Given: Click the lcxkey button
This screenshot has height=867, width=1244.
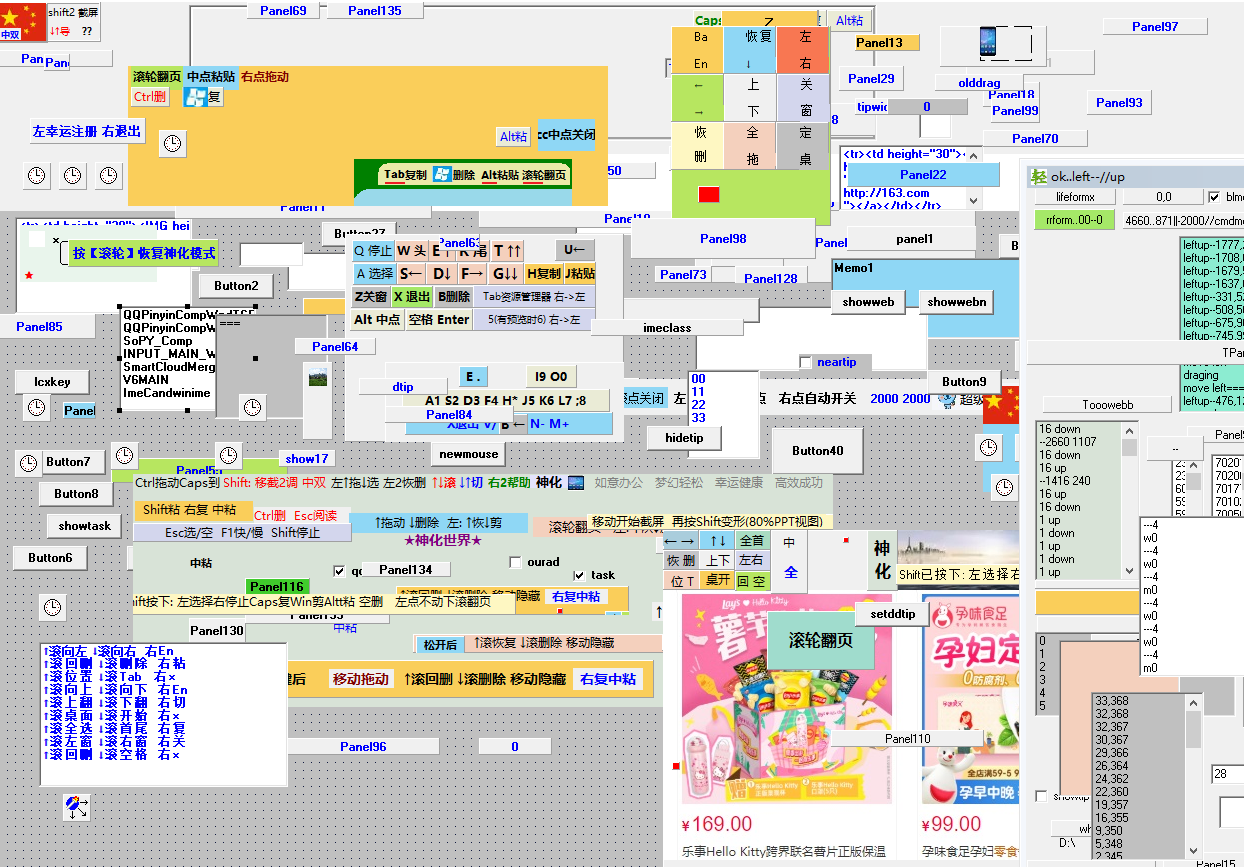Looking at the screenshot, I should coord(52,382).
